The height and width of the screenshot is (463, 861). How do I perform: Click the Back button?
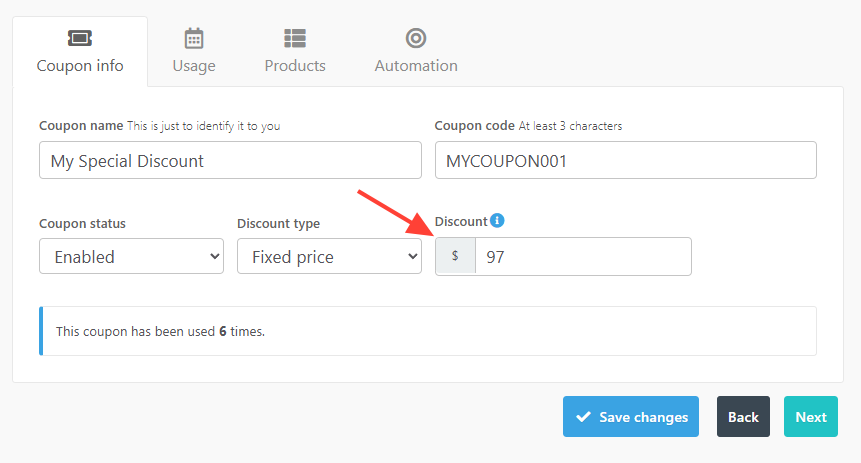(743, 417)
